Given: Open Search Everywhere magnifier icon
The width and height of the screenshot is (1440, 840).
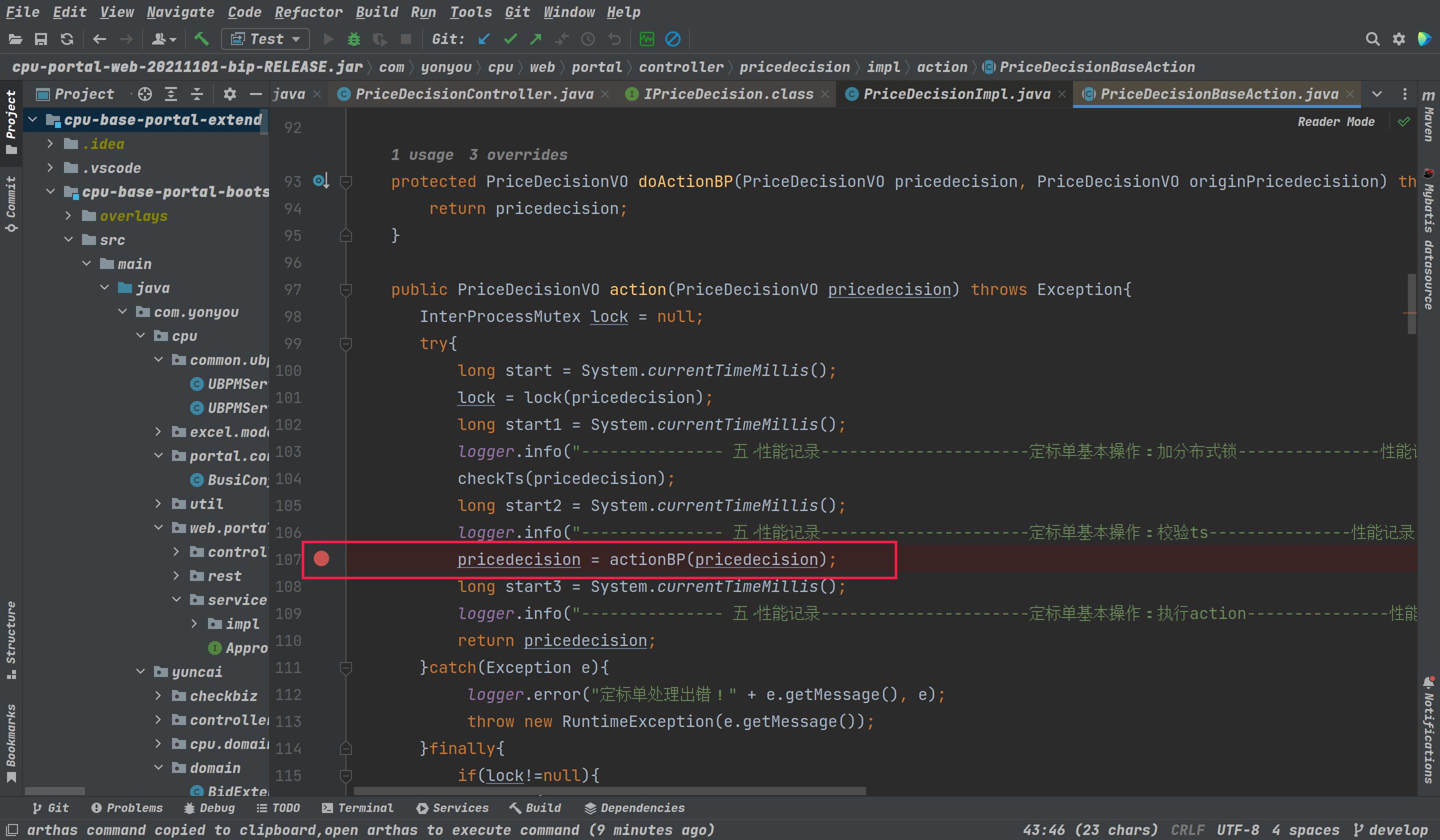Looking at the screenshot, I should (1372, 39).
